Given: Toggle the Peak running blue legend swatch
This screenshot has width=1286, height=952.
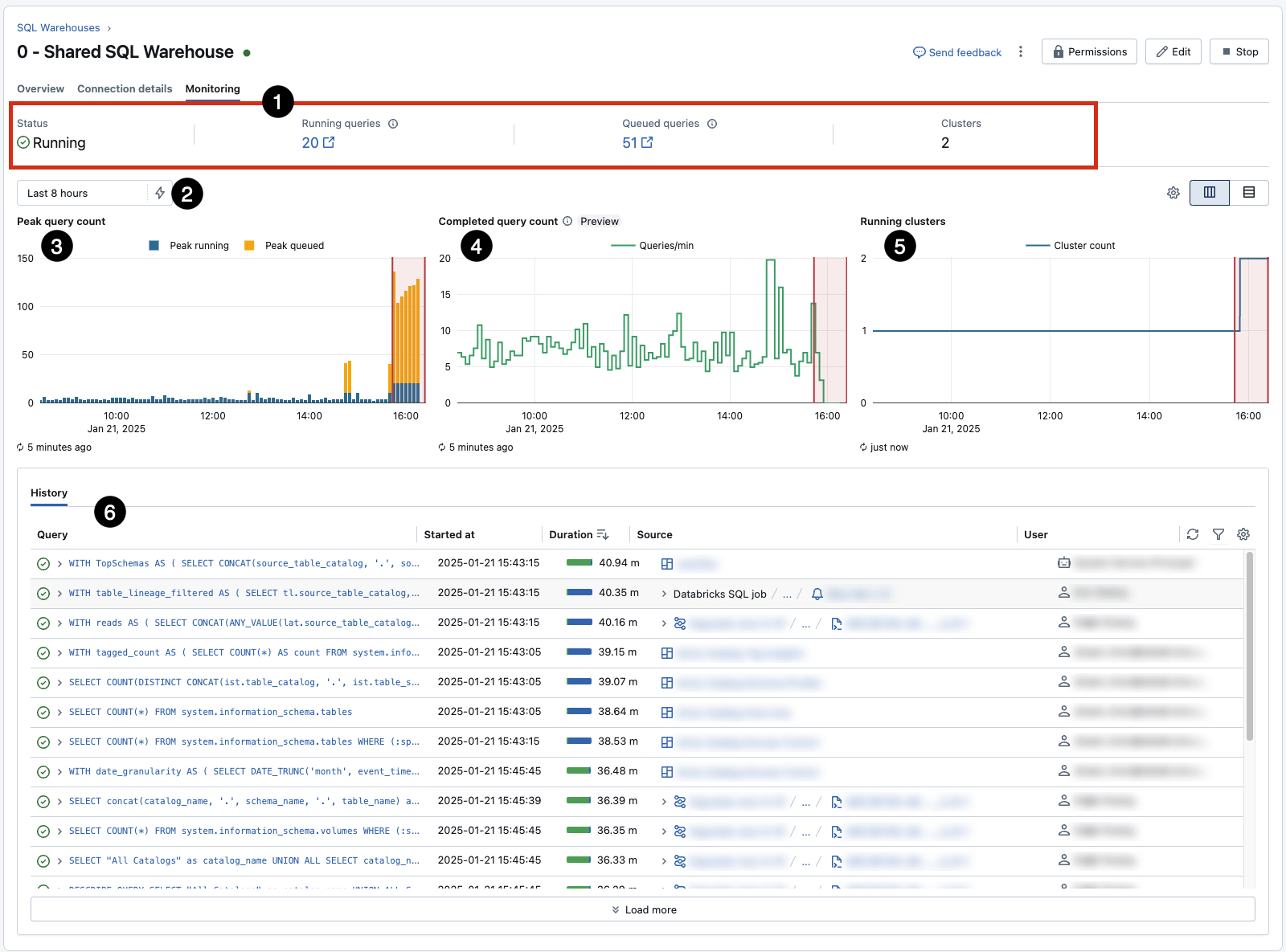Looking at the screenshot, I should coord(154,246).
